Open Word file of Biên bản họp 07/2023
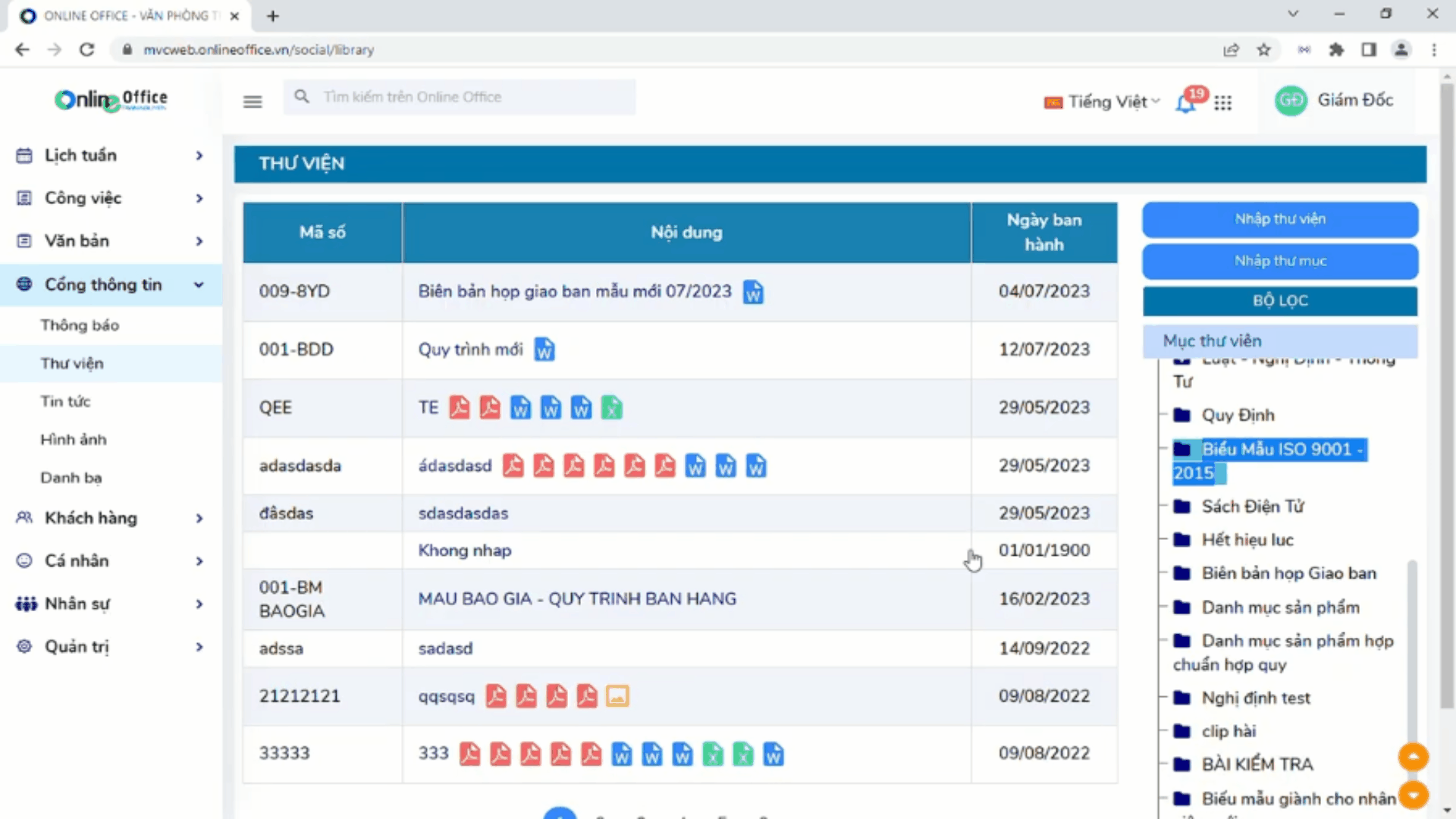Viewport: 1456px width, 819px height. coord(753,292)
